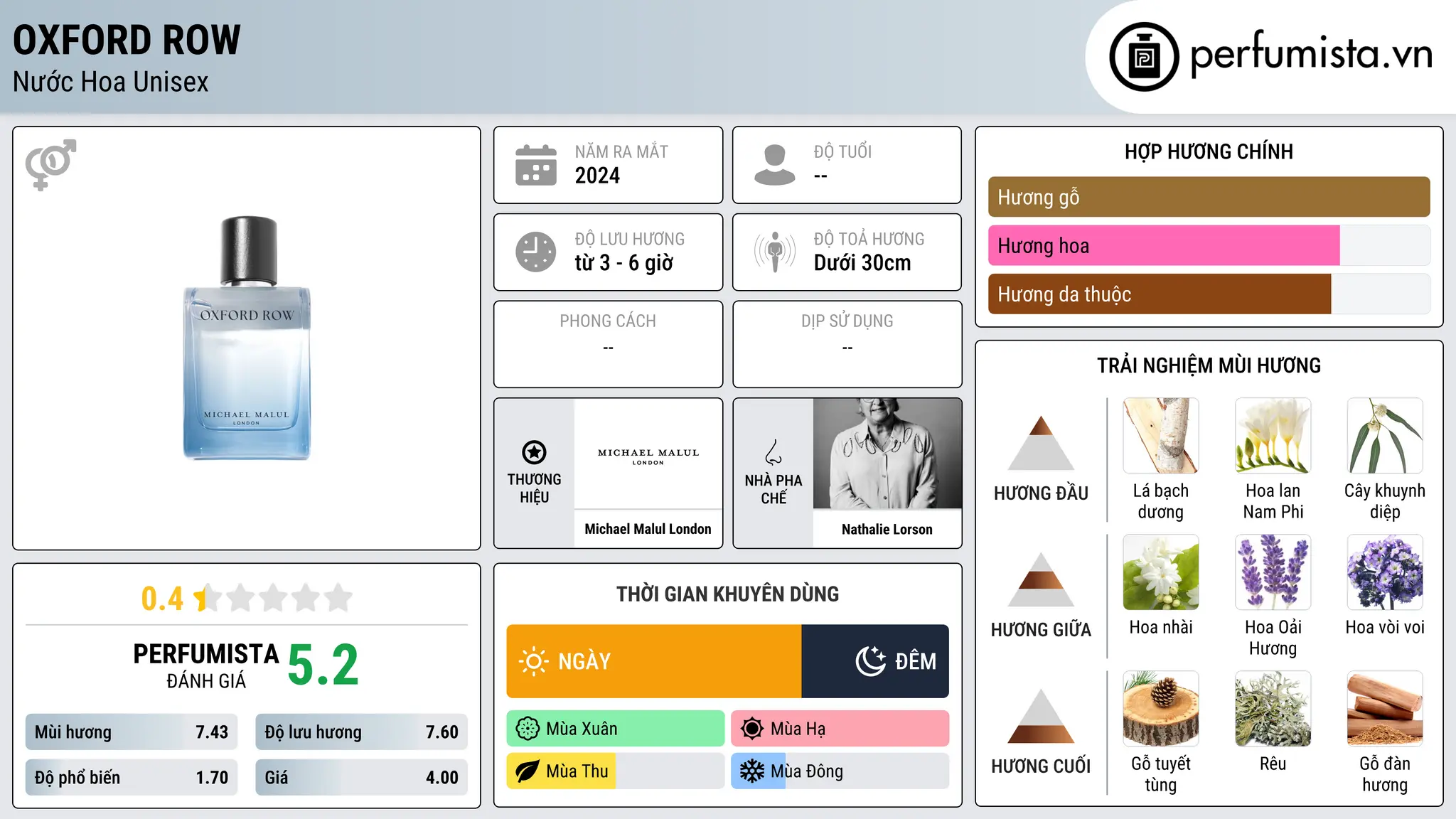Click the Hương hoa accord bar
This screenshot has width=1456, height=819.
pos(1209,245)
